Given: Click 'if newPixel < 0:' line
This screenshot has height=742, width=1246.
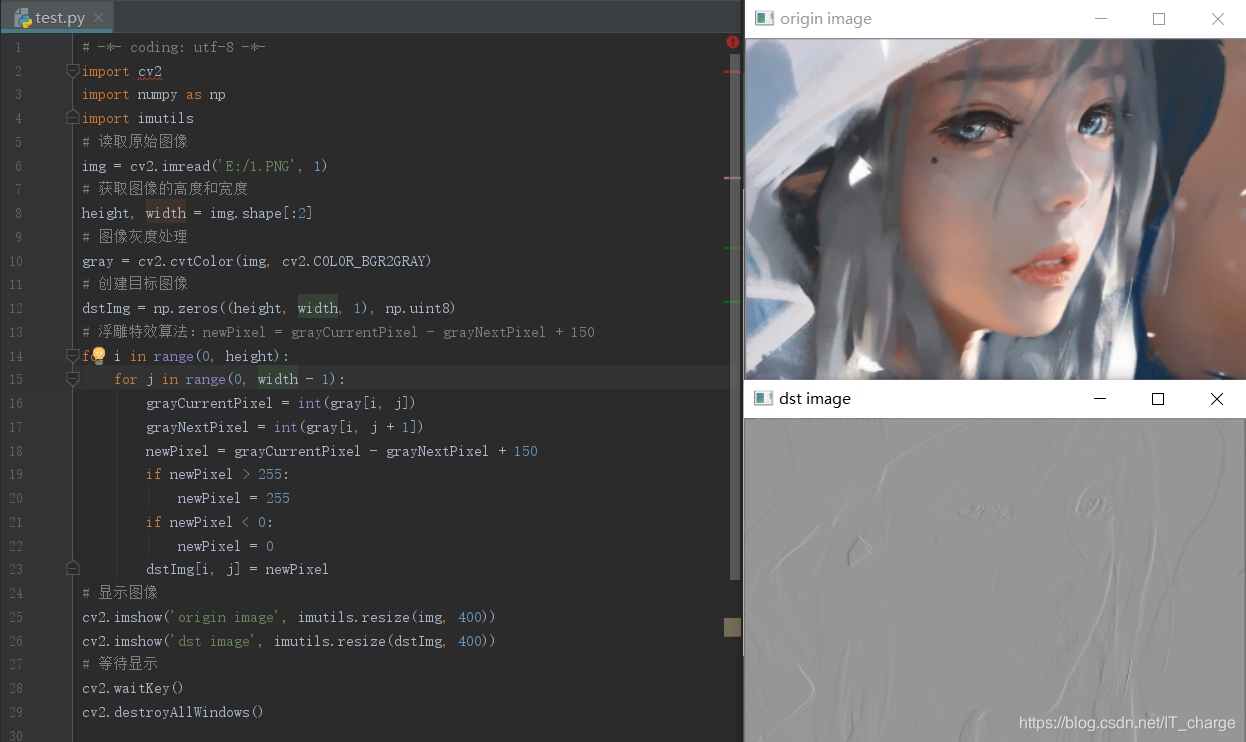Looking at the screenshot, I should (x=209, y=522).
